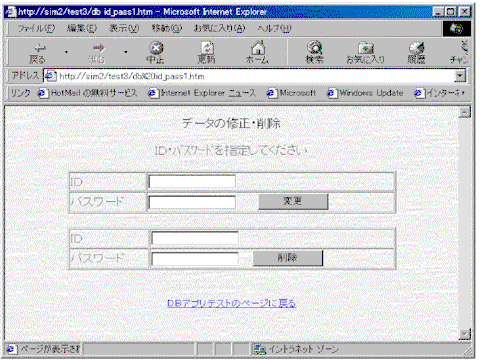Expand the links bar overflow chevron
The height and width of the screenshot is (360, 480).
(x=463, y=93)
